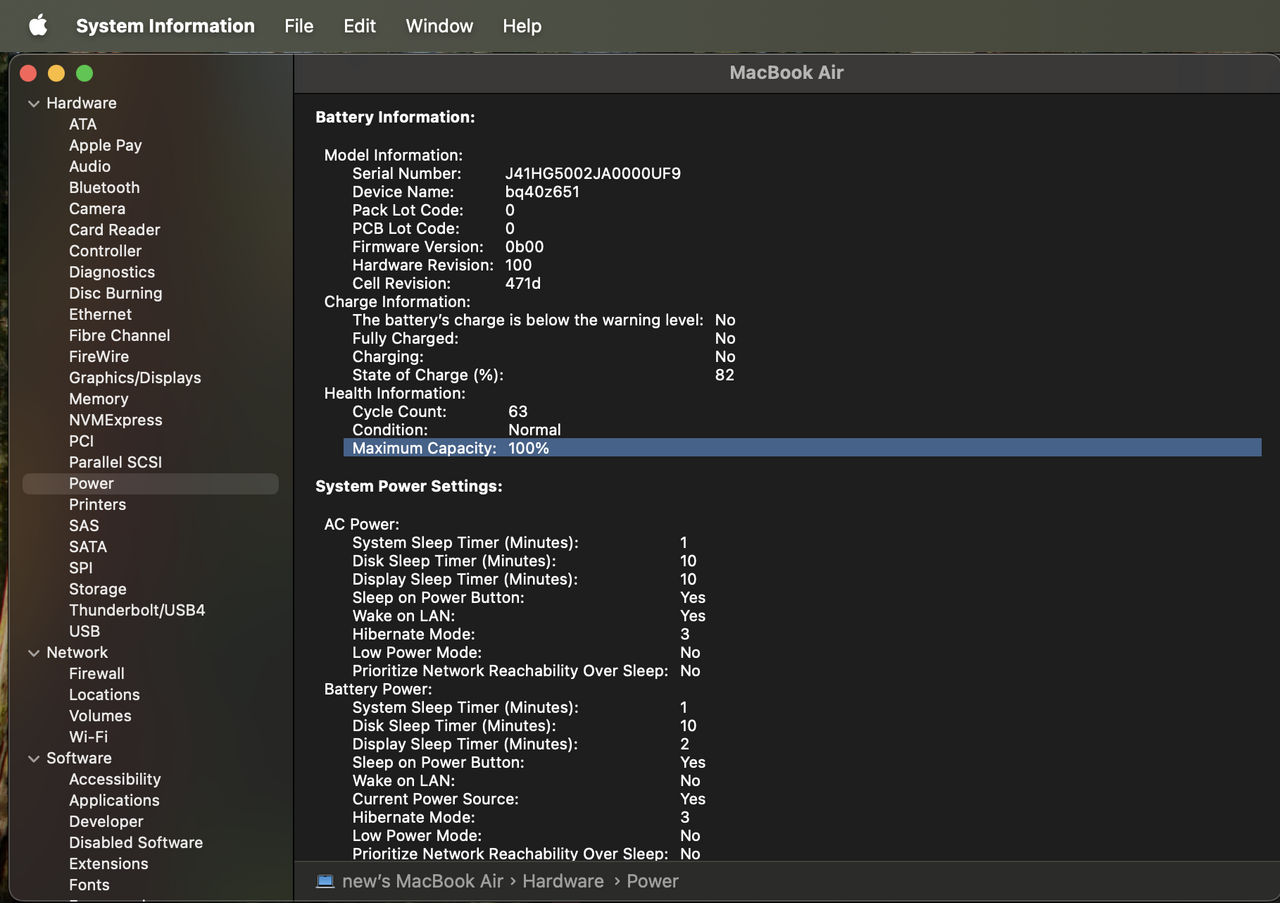Select Apple Pay in the sidebar

coord(105,145)
